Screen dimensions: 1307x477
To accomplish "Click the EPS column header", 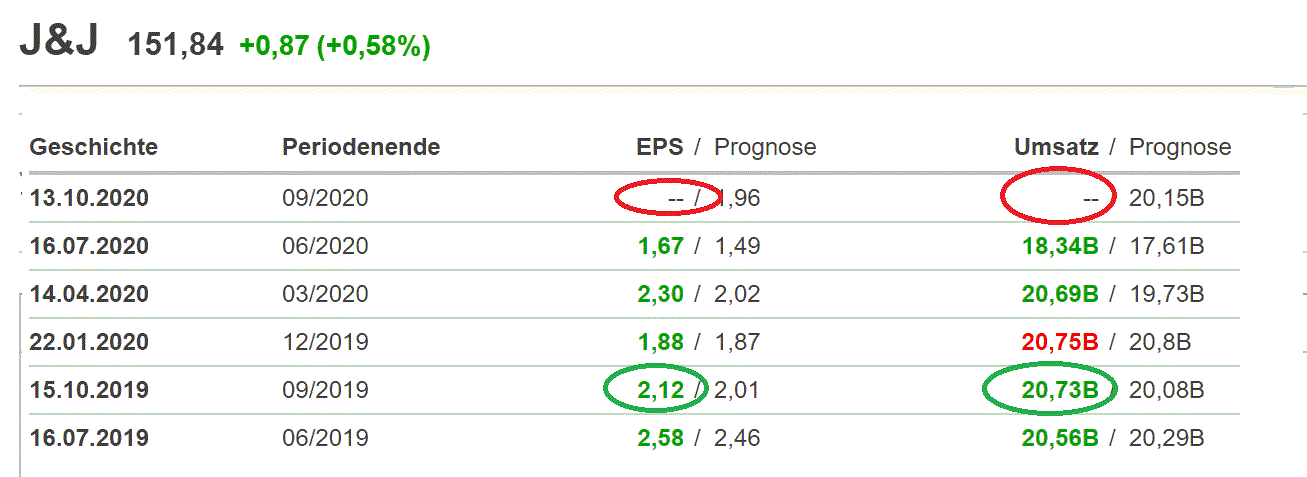I will 660,147.
